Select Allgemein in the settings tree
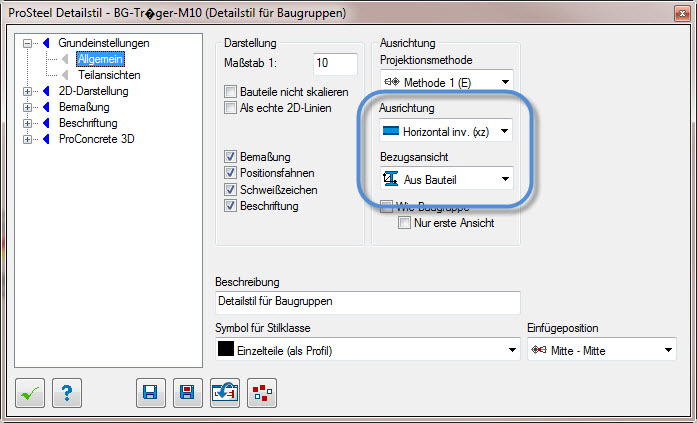Screen dimensions: 697x423 click(100, 59)
